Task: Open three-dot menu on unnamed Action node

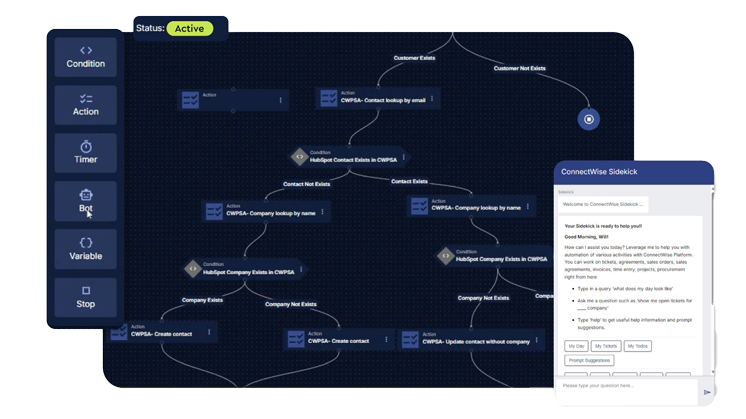Action: coord(280,100)
